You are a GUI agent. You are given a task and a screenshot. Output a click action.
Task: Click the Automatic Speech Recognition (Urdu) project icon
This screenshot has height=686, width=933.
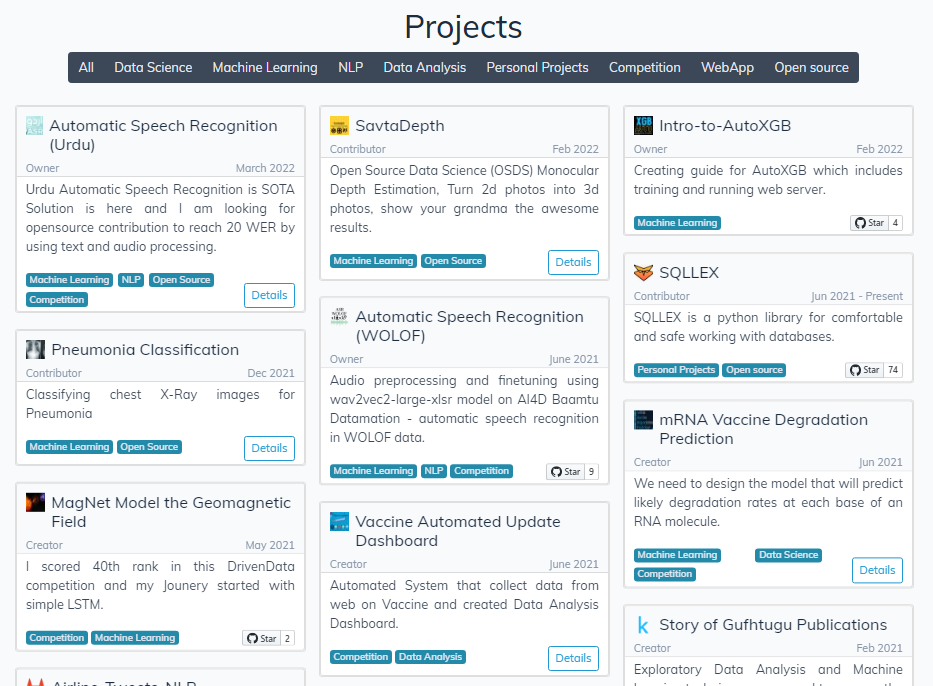(x=35, y=126)
